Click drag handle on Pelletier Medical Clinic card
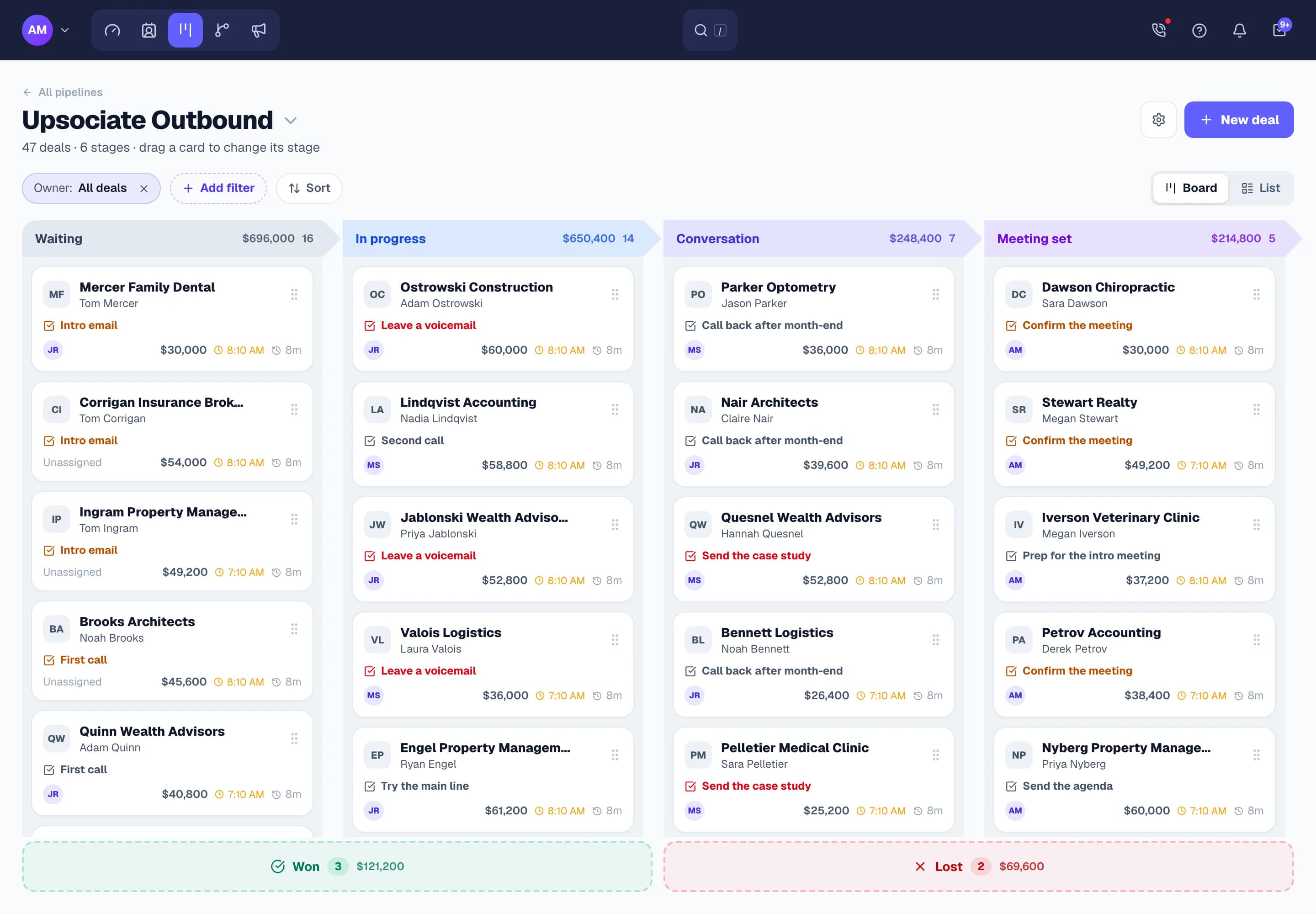 click(936, 755)
